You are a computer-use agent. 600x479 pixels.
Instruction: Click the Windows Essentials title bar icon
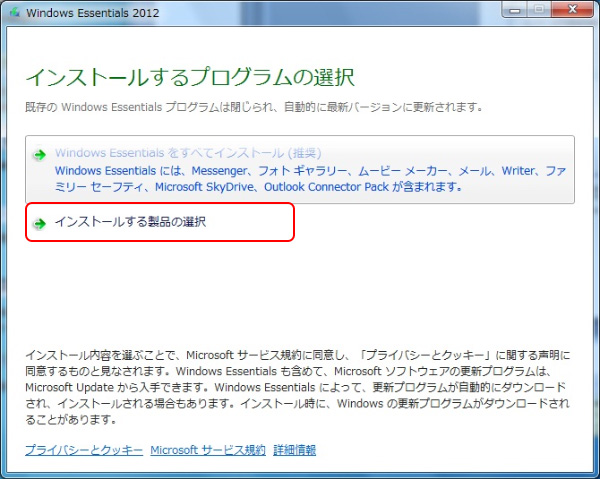point(15,12)
